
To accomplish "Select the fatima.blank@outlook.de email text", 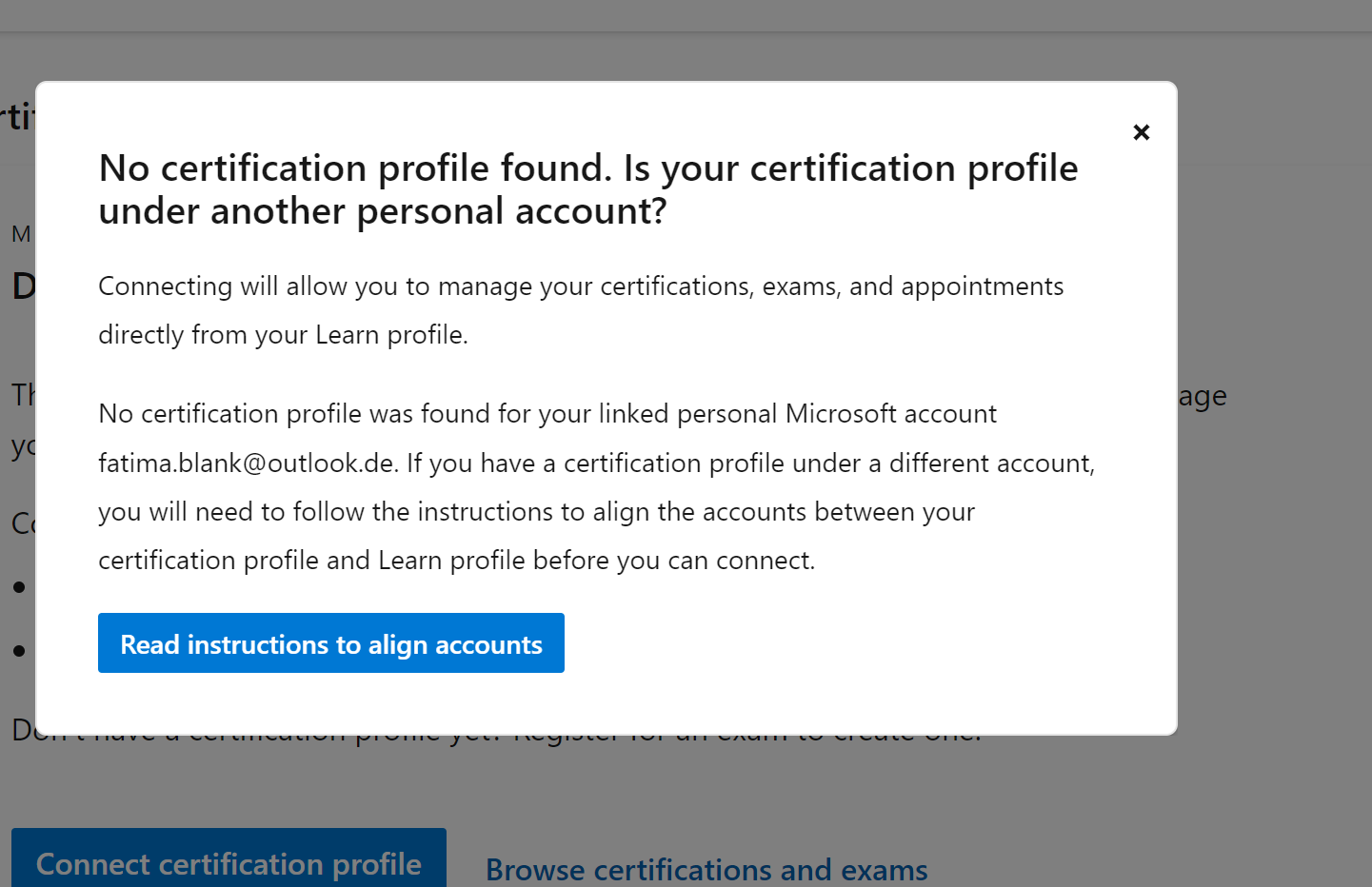I will (248, 463).
